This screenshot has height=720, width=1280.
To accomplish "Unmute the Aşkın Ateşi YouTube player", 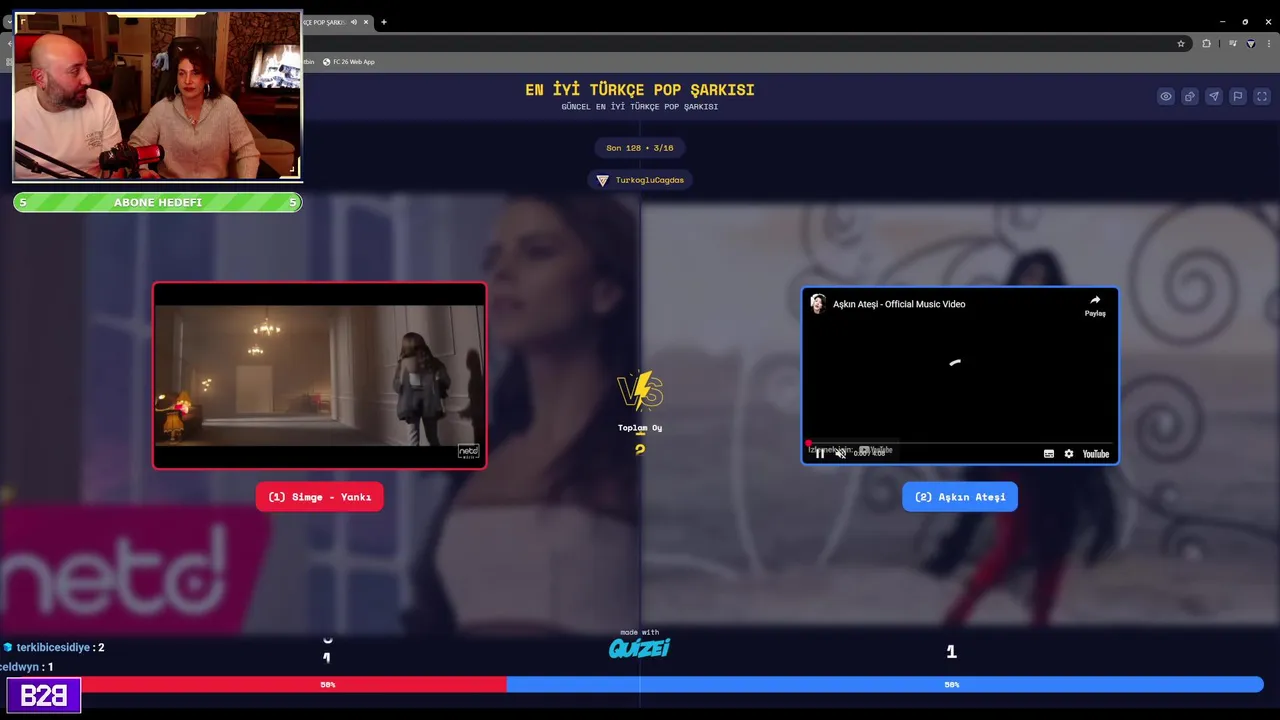I will click(841, 454).
